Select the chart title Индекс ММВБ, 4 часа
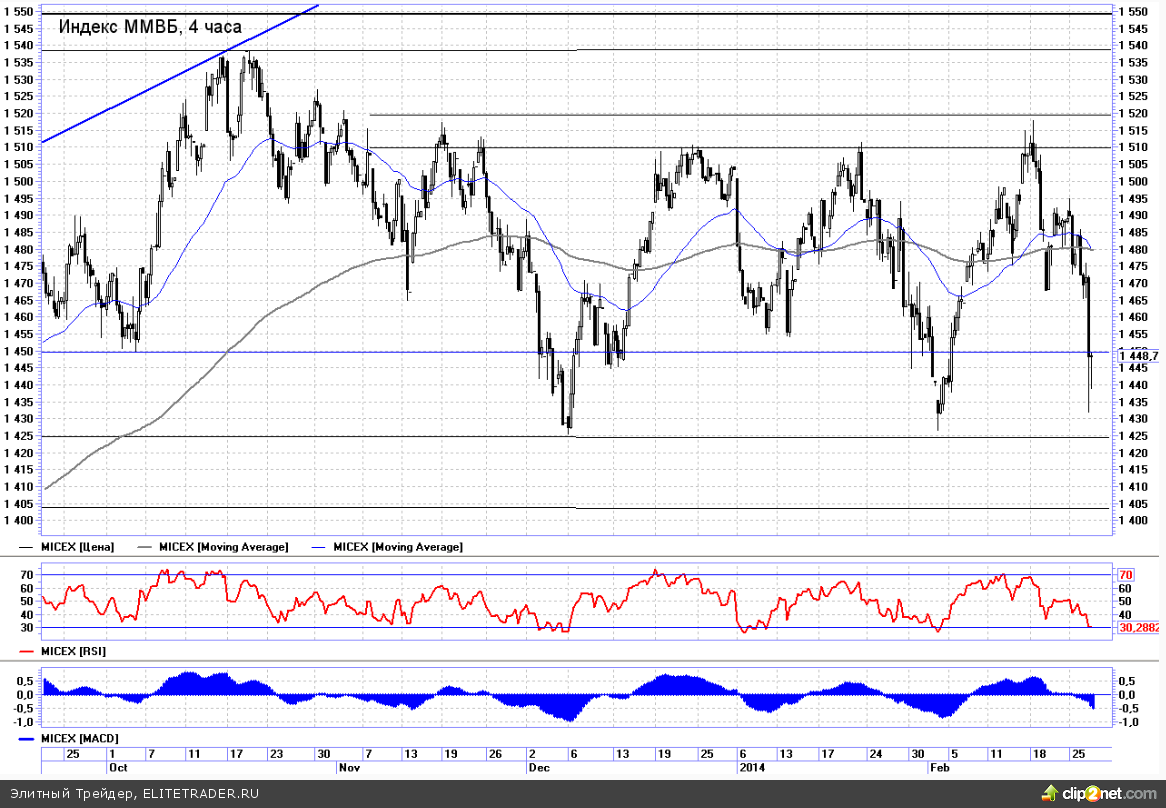Image resolution: width=1166 pixels, height=808 pixels. coord(150,27)
